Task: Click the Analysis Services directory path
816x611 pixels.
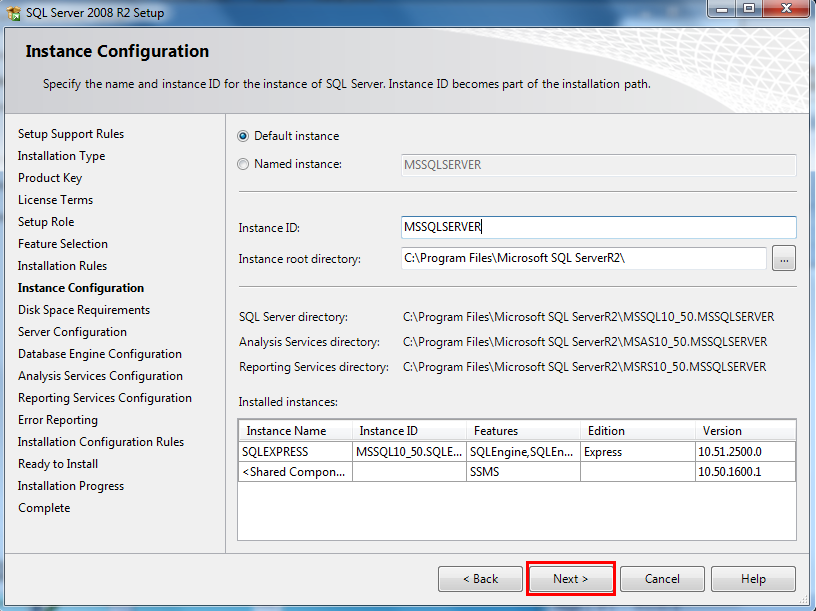Action: coord(584,342)
